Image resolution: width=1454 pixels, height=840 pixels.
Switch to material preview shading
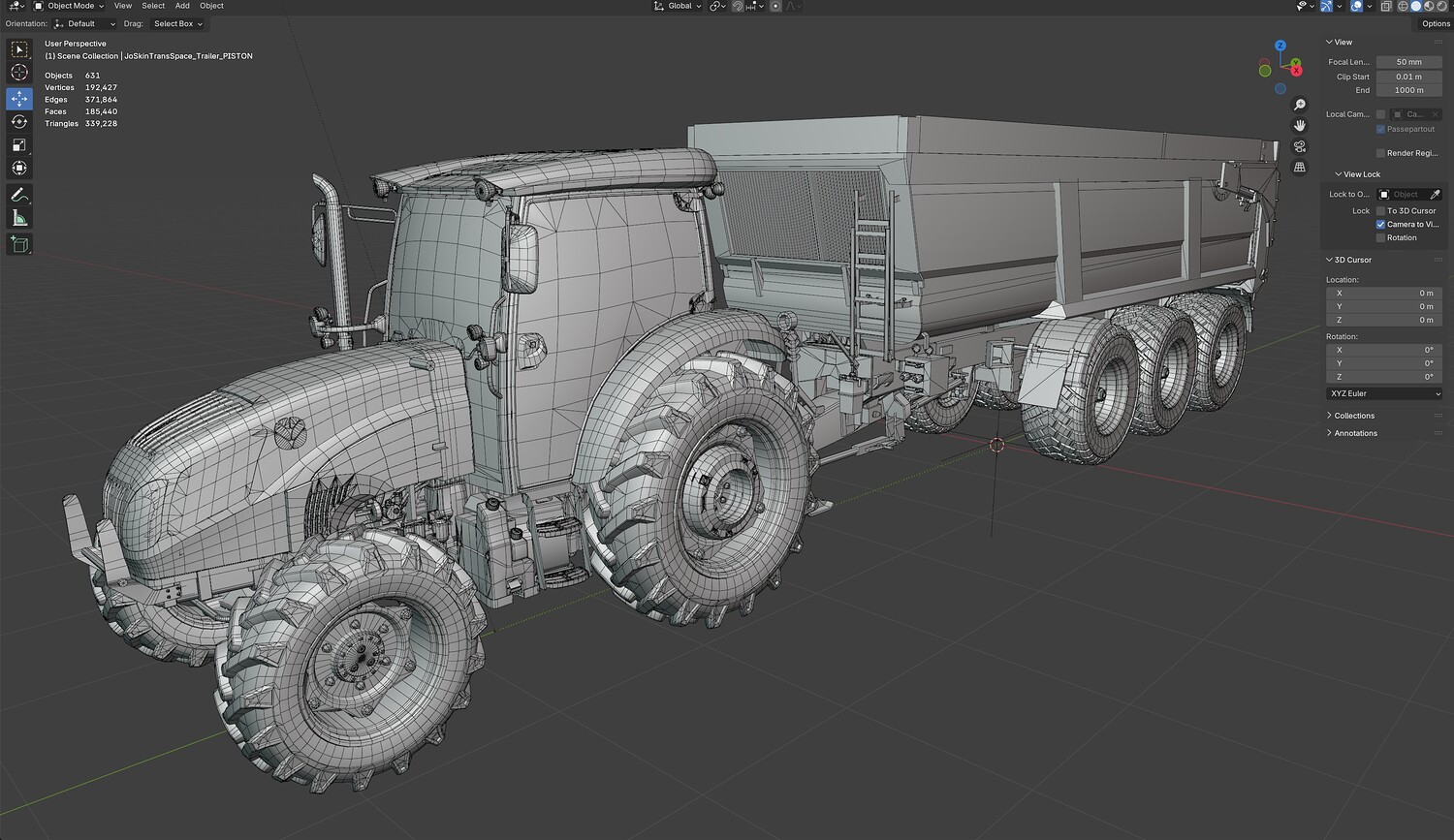coord(1429,6)
